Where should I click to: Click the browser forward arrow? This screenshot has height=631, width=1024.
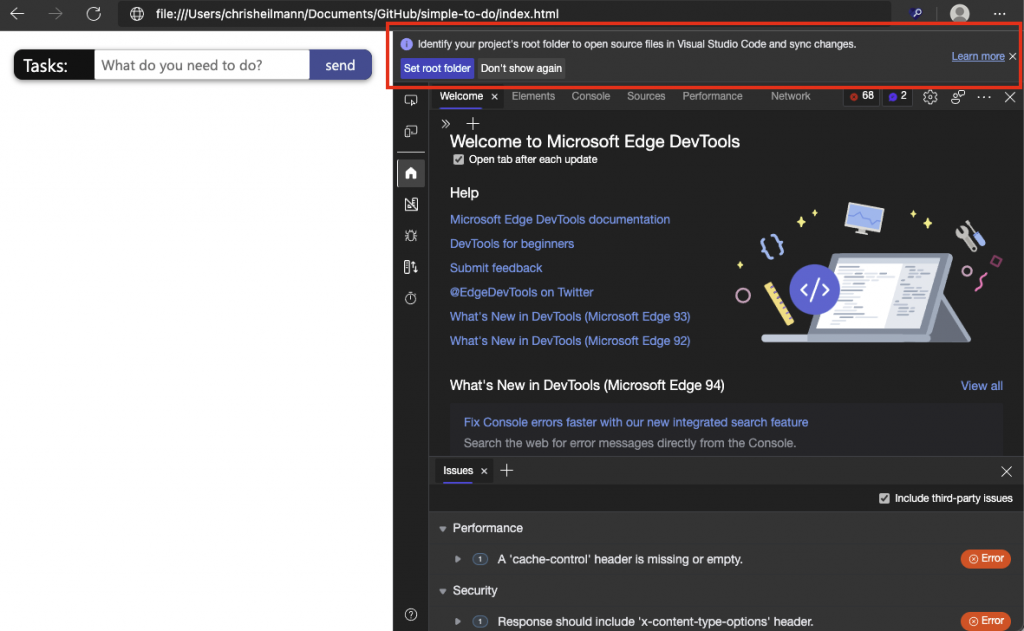tap(56, 13)
